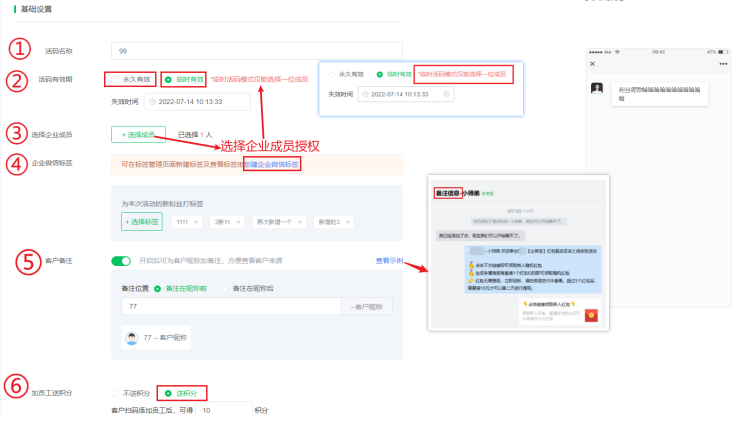The image size is (750, 424).
Task: Click the +选择标签 button
Action: pyautogui.click(x=142, y=222)
